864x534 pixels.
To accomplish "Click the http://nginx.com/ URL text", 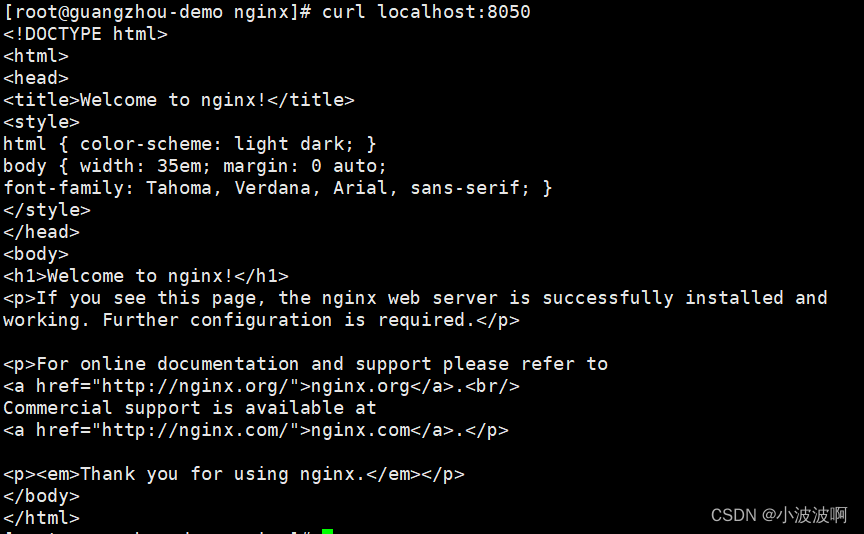I will click(195, 430).
